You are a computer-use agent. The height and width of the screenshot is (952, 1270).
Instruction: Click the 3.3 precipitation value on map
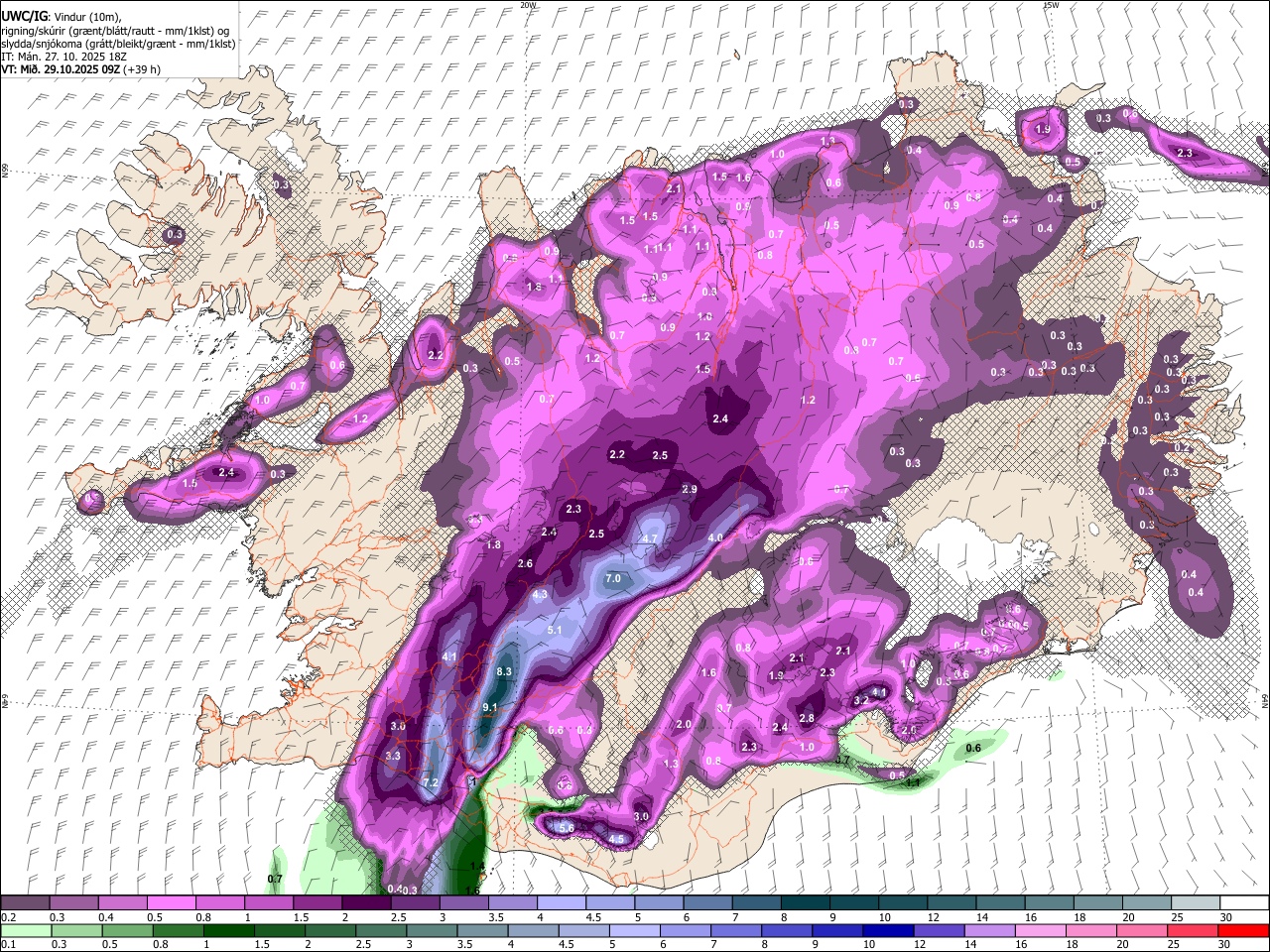tap(393, 756)
